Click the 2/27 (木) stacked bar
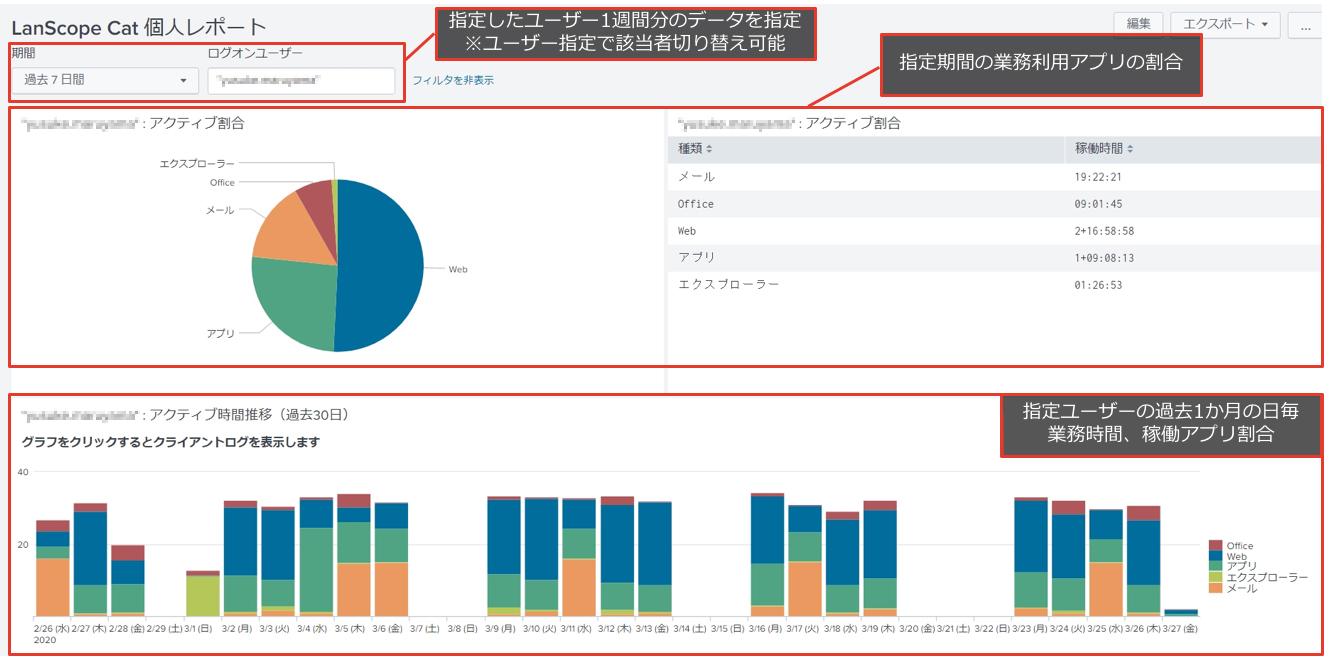 click(90, 559)
